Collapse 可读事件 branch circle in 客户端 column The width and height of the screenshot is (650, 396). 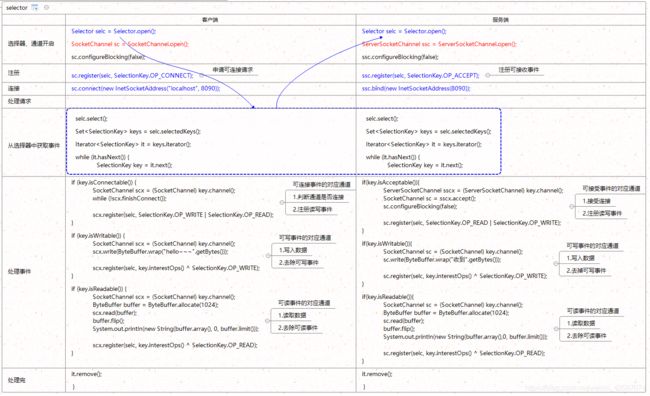[x=267, y=321]
